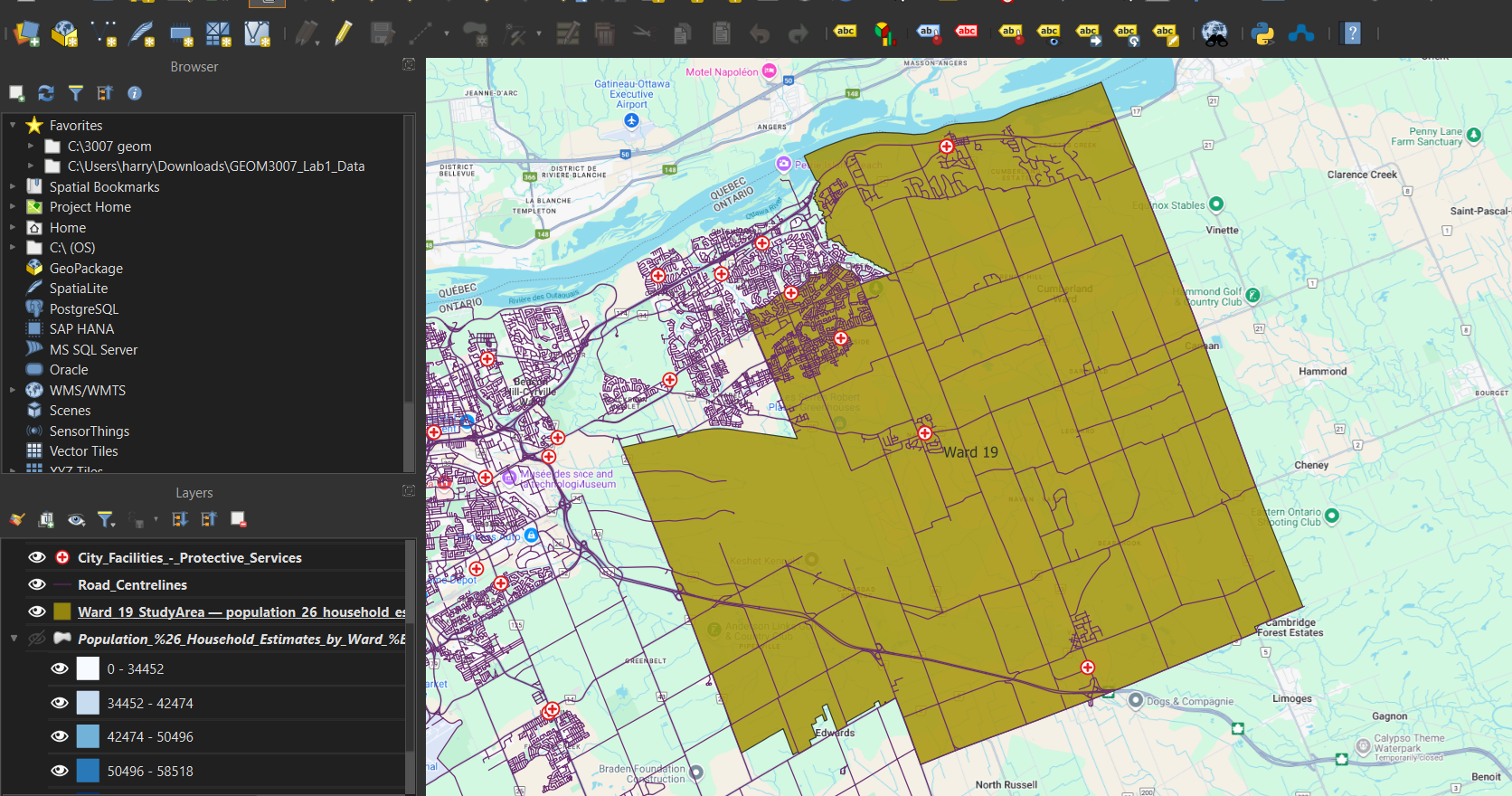This screenshot has width=1512, height=796.
Task: Click the MetaSearch globe binoculars icon
Action: coord(1214,34)
